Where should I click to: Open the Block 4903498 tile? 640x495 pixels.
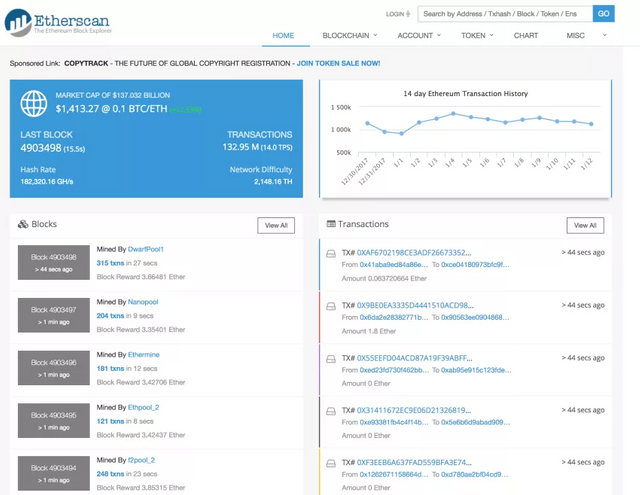[54, 262]
